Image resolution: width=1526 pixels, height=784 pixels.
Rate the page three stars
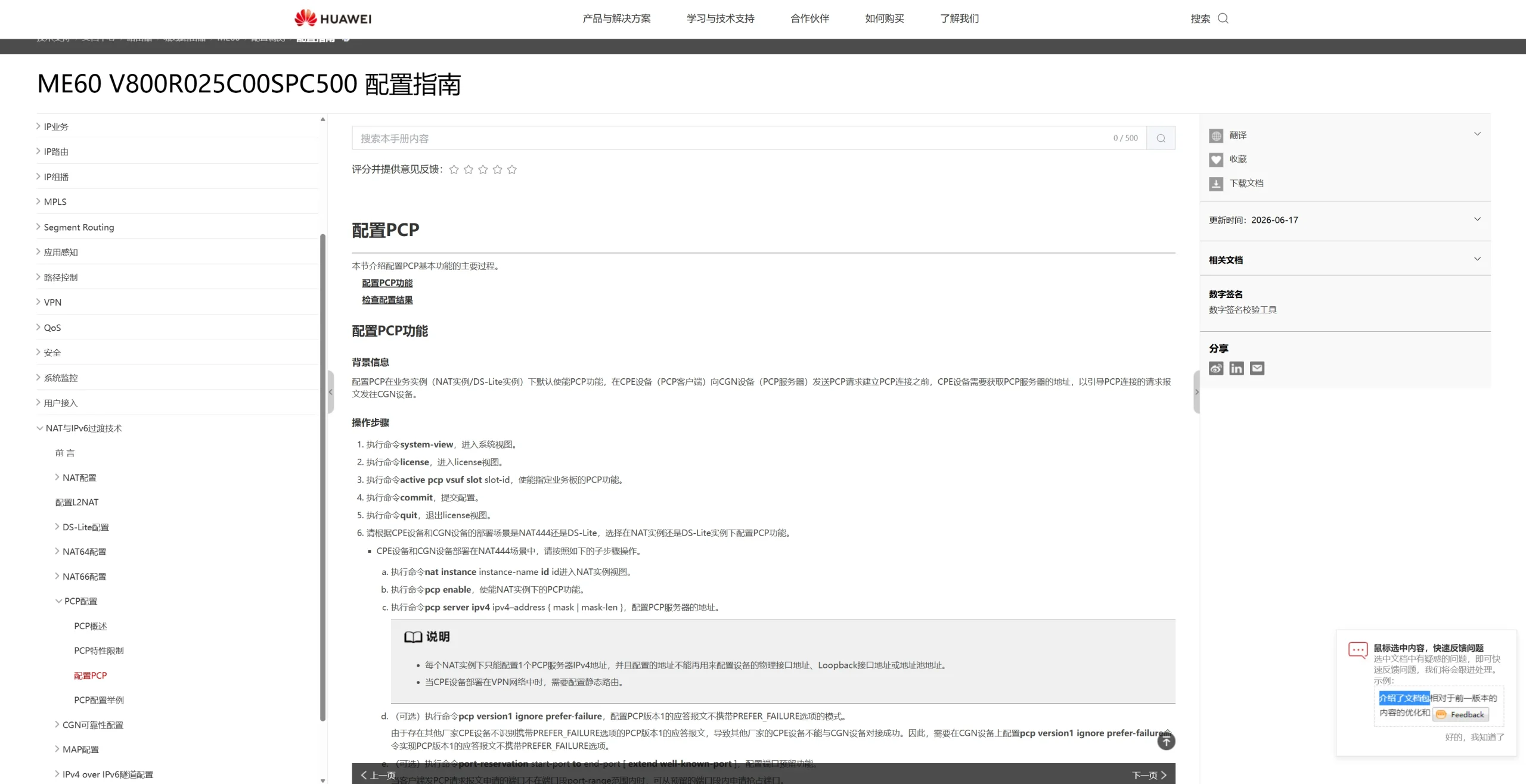[x=483, y=170]
